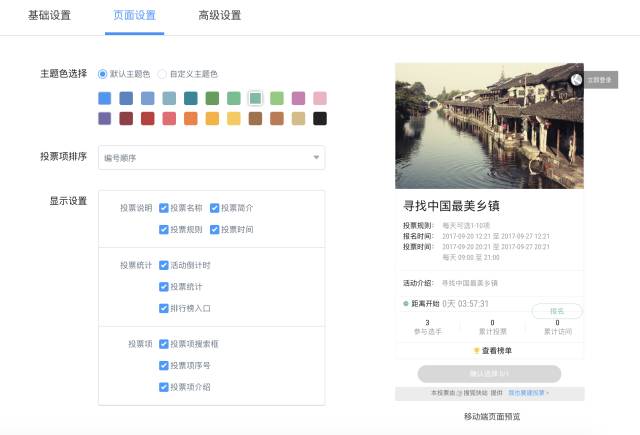Open the 投票项排序 dropdown showing 编号顺序
The image size is (640, 435).
point(211,158)
